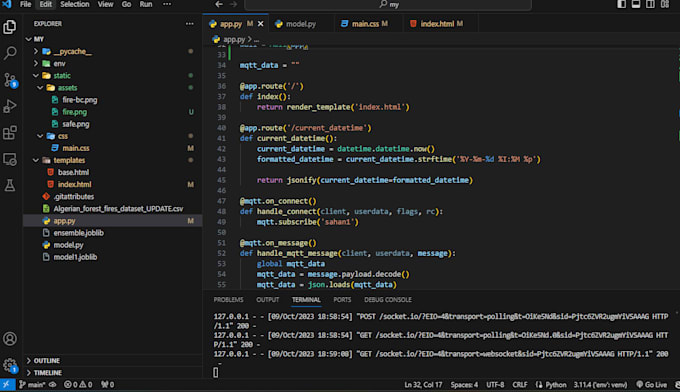The height and width of the screenshot is (392, 680).
Task: Click the command center search box
Action: (388, 4)
